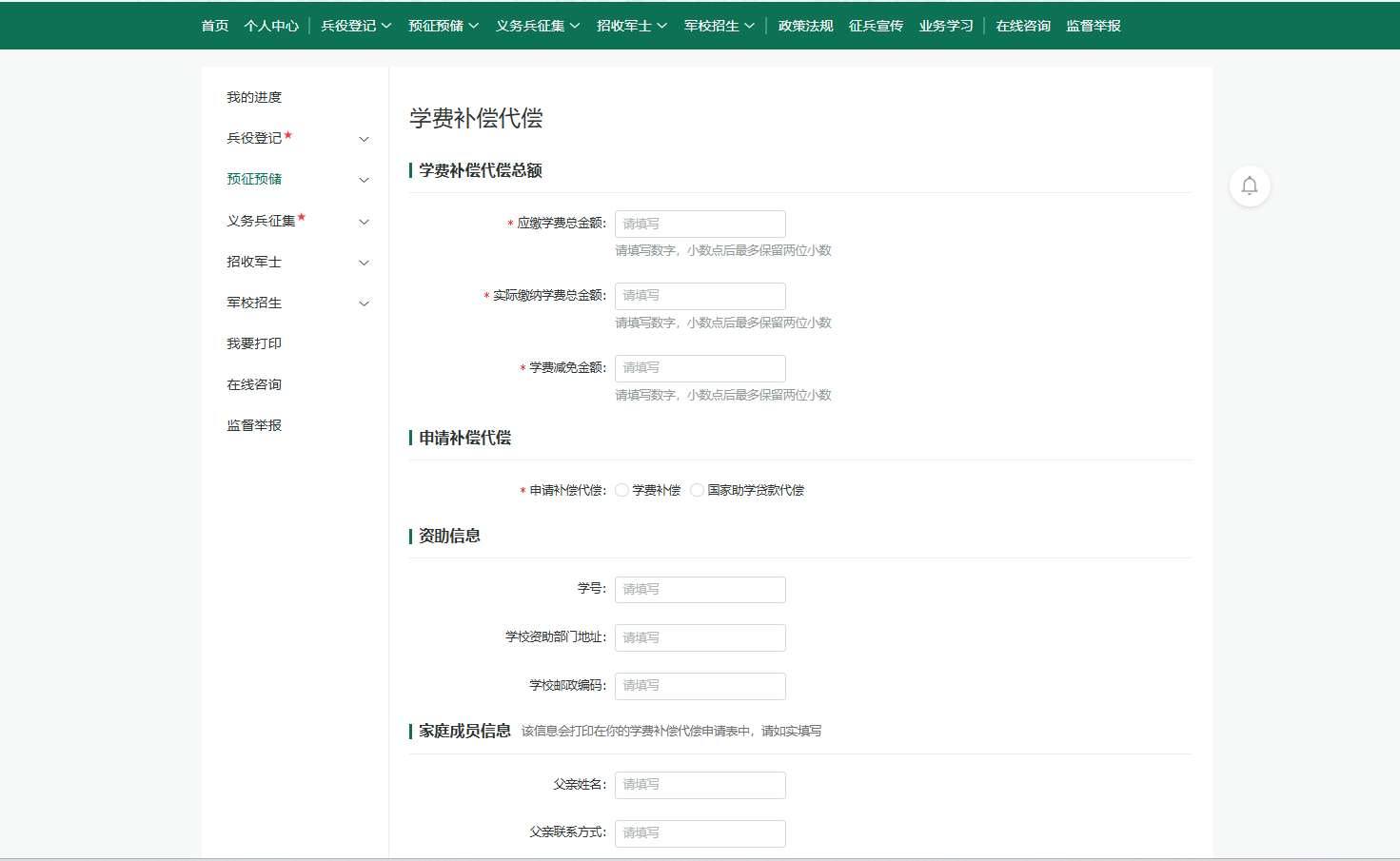
Task: Click 监督举报 link in sidebar
Action: 254,425
